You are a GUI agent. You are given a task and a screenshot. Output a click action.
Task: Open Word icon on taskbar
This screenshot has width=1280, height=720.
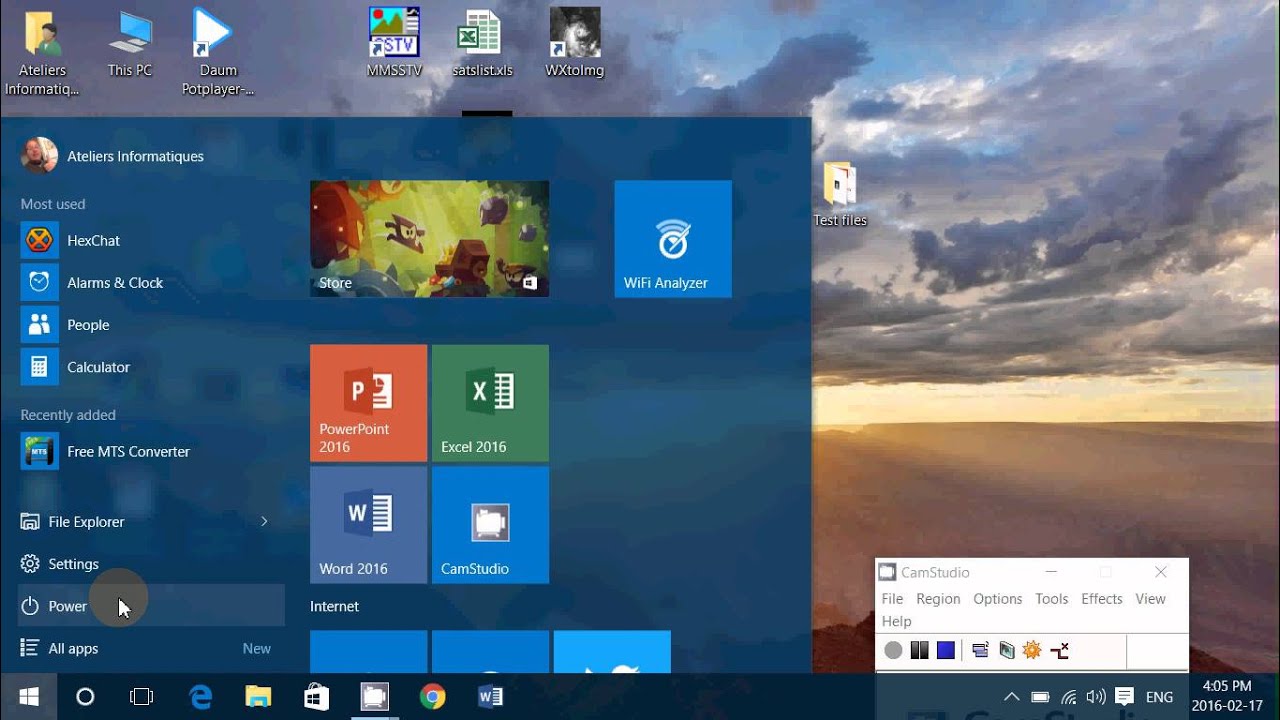490,697
